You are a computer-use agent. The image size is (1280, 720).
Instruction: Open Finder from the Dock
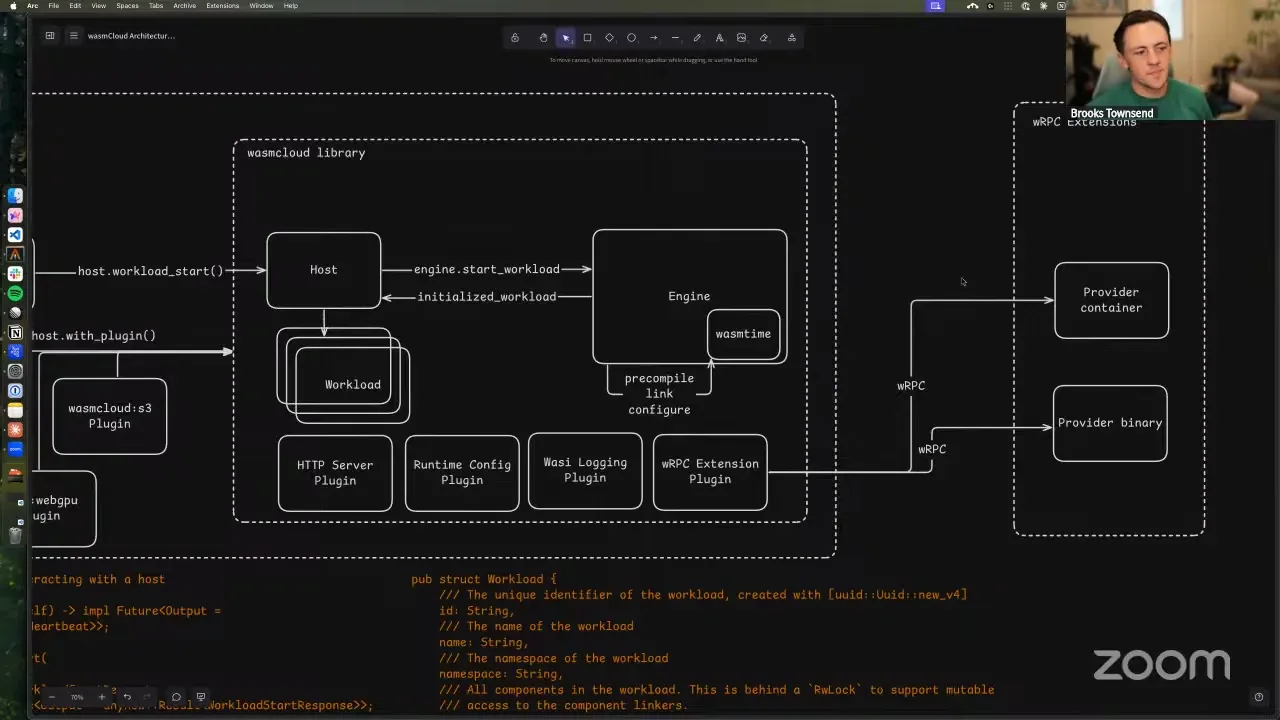pos(15,196)
